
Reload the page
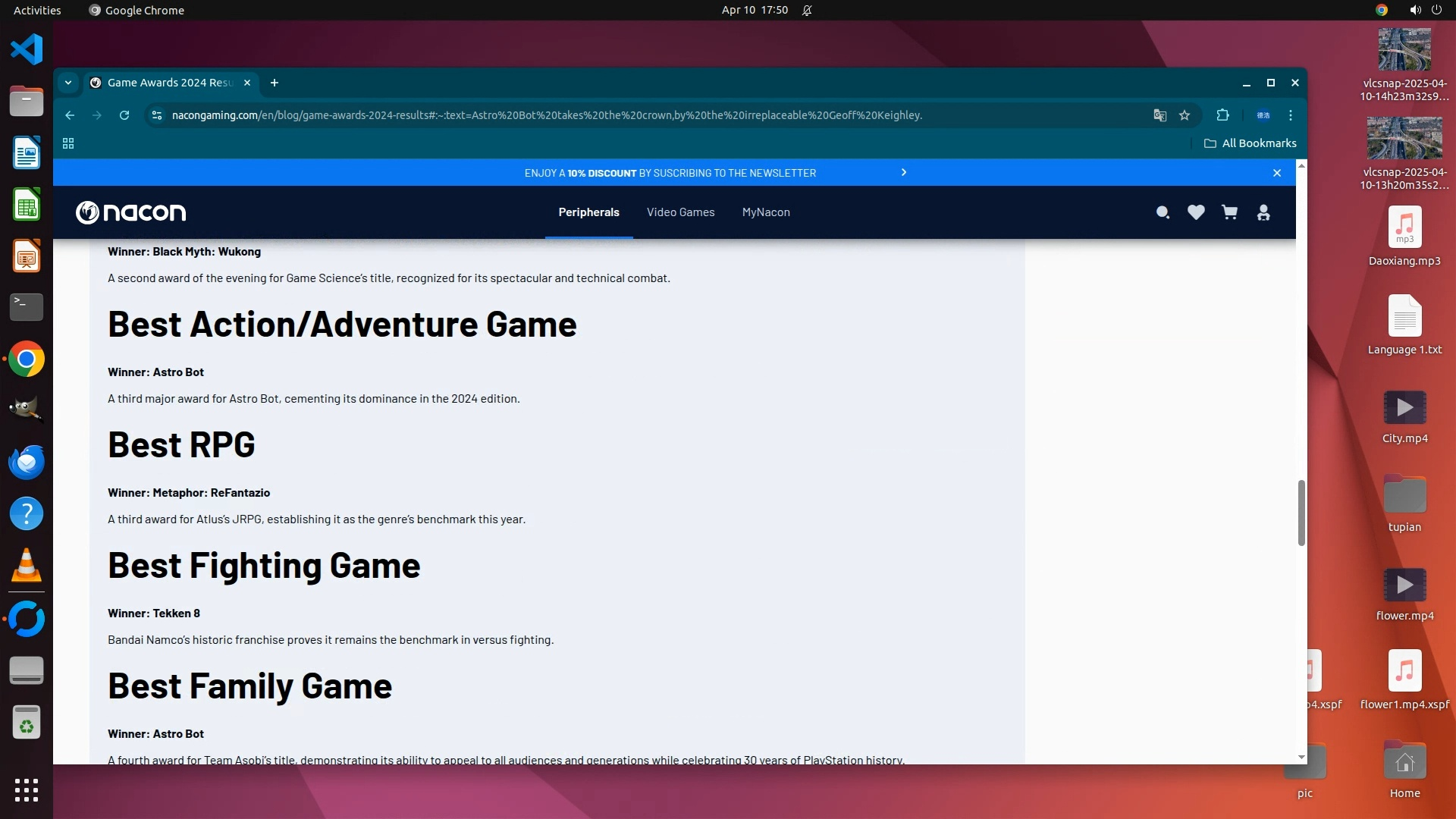pyautogui.click(x=124, y=115)
